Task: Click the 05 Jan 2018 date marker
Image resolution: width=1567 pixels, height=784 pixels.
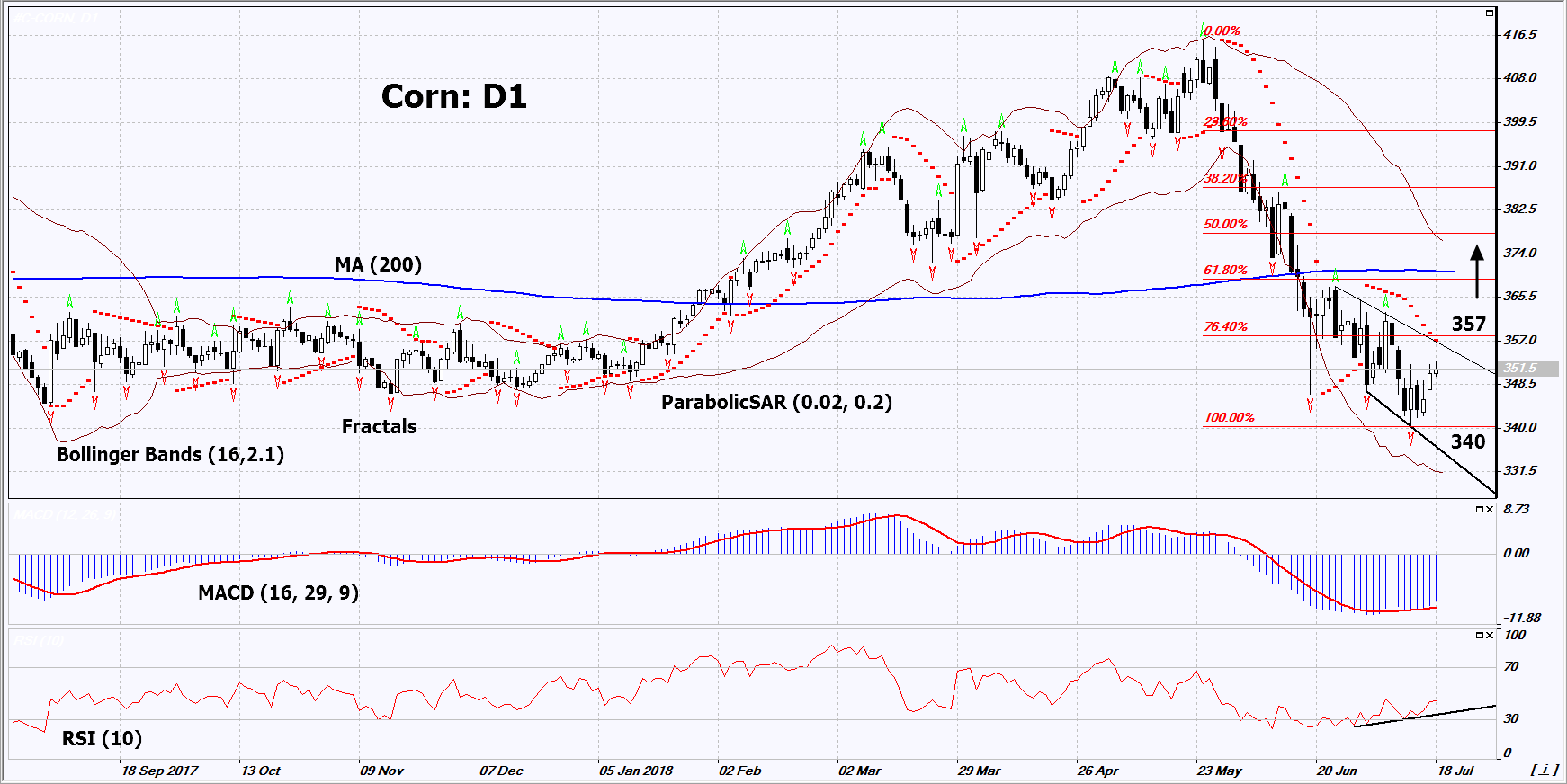Action: [x=635, y=771]
